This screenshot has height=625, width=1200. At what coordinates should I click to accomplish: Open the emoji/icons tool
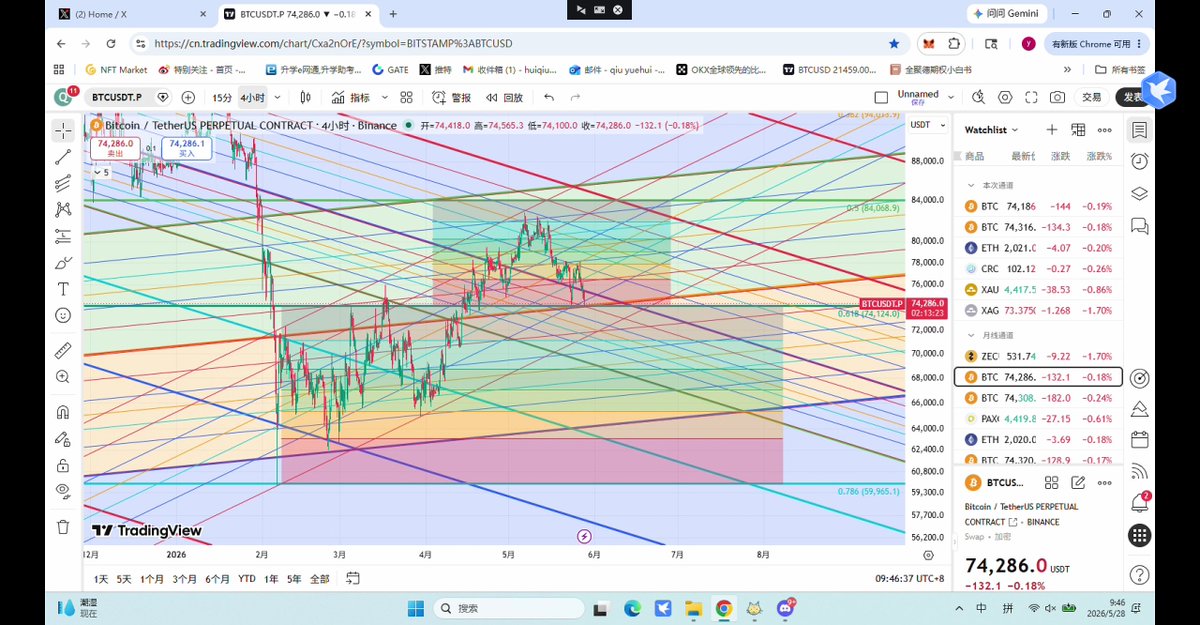click(63, 315)
